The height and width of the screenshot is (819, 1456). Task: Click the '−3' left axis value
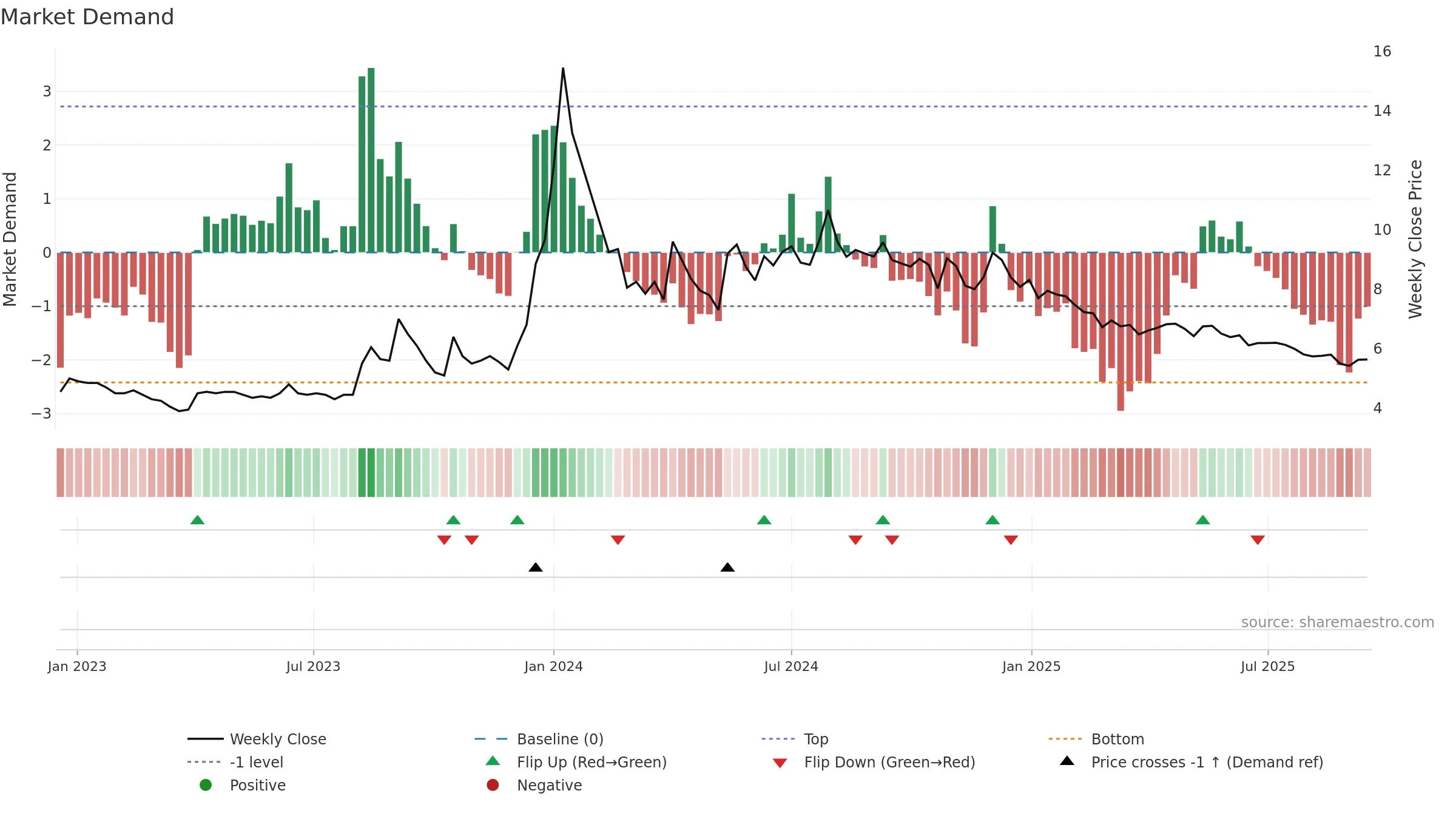click(41, 414)
